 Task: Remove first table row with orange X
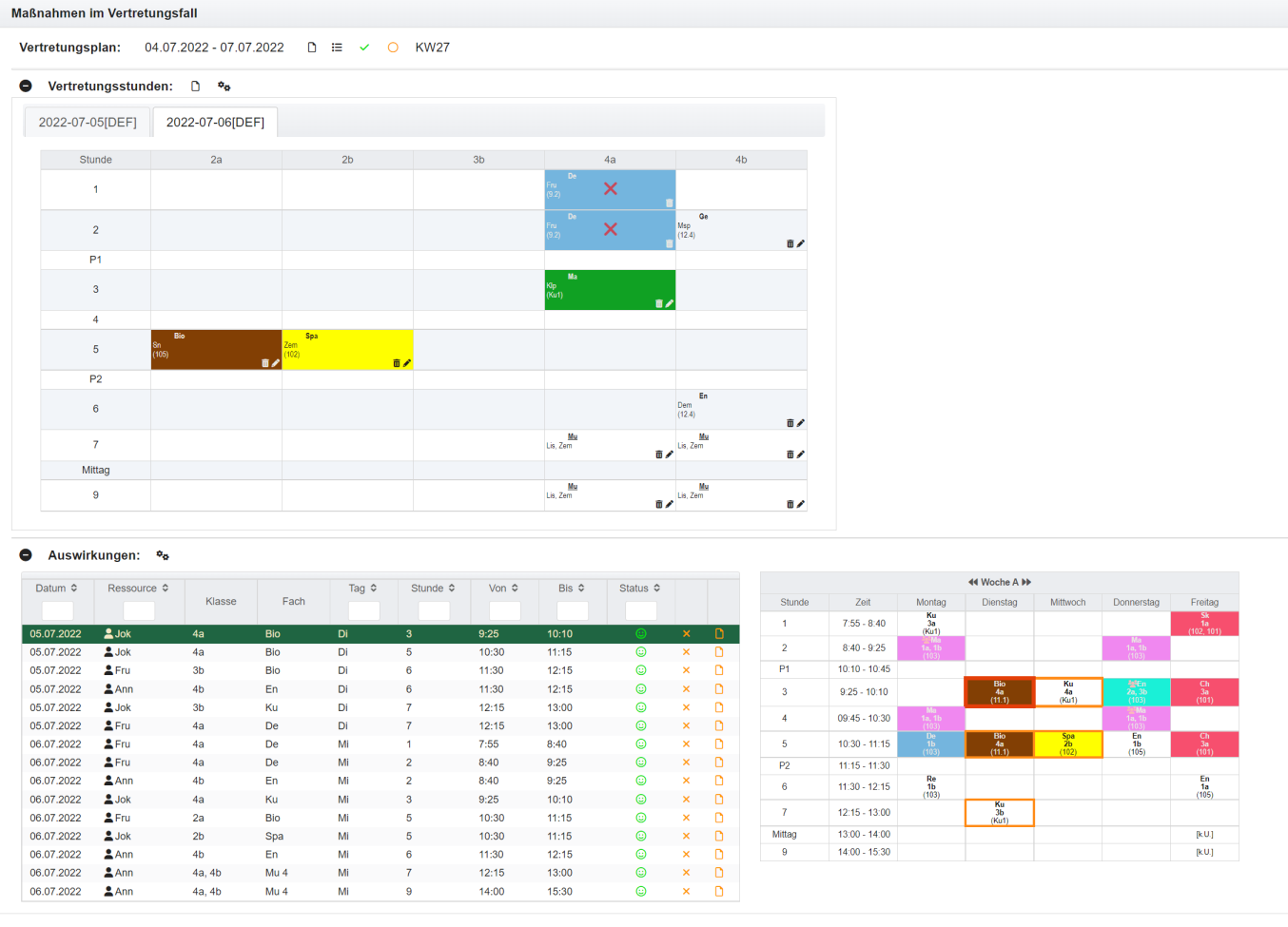pos(686,634)
